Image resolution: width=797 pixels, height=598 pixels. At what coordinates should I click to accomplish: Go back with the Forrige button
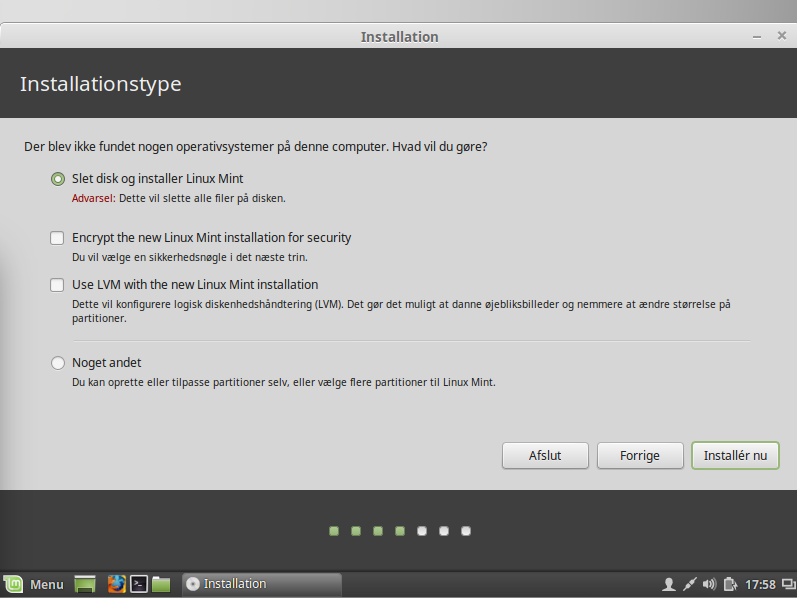(640, 456)
